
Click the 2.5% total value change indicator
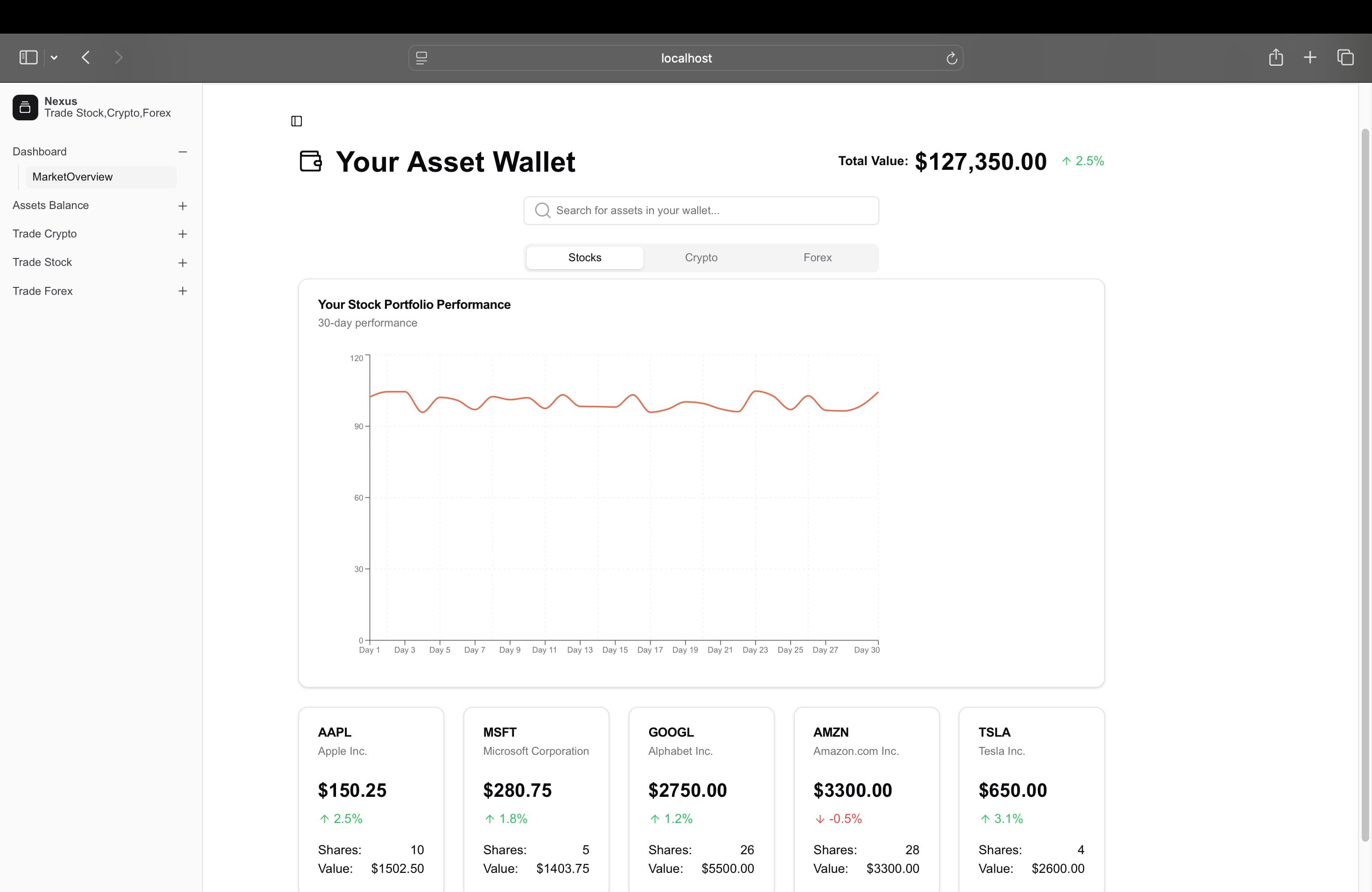[1083, 161]
